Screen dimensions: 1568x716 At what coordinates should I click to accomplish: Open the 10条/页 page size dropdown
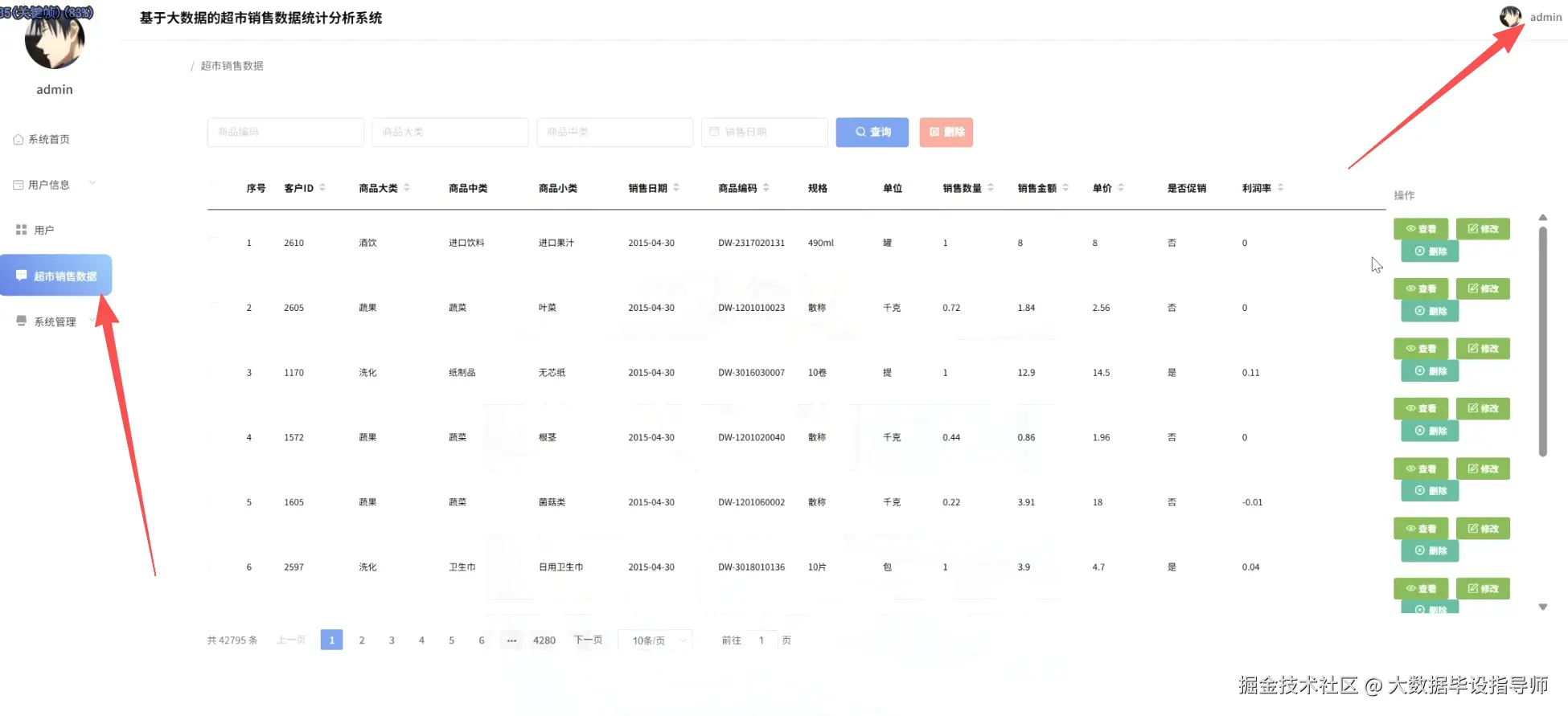tap(655, 640)
